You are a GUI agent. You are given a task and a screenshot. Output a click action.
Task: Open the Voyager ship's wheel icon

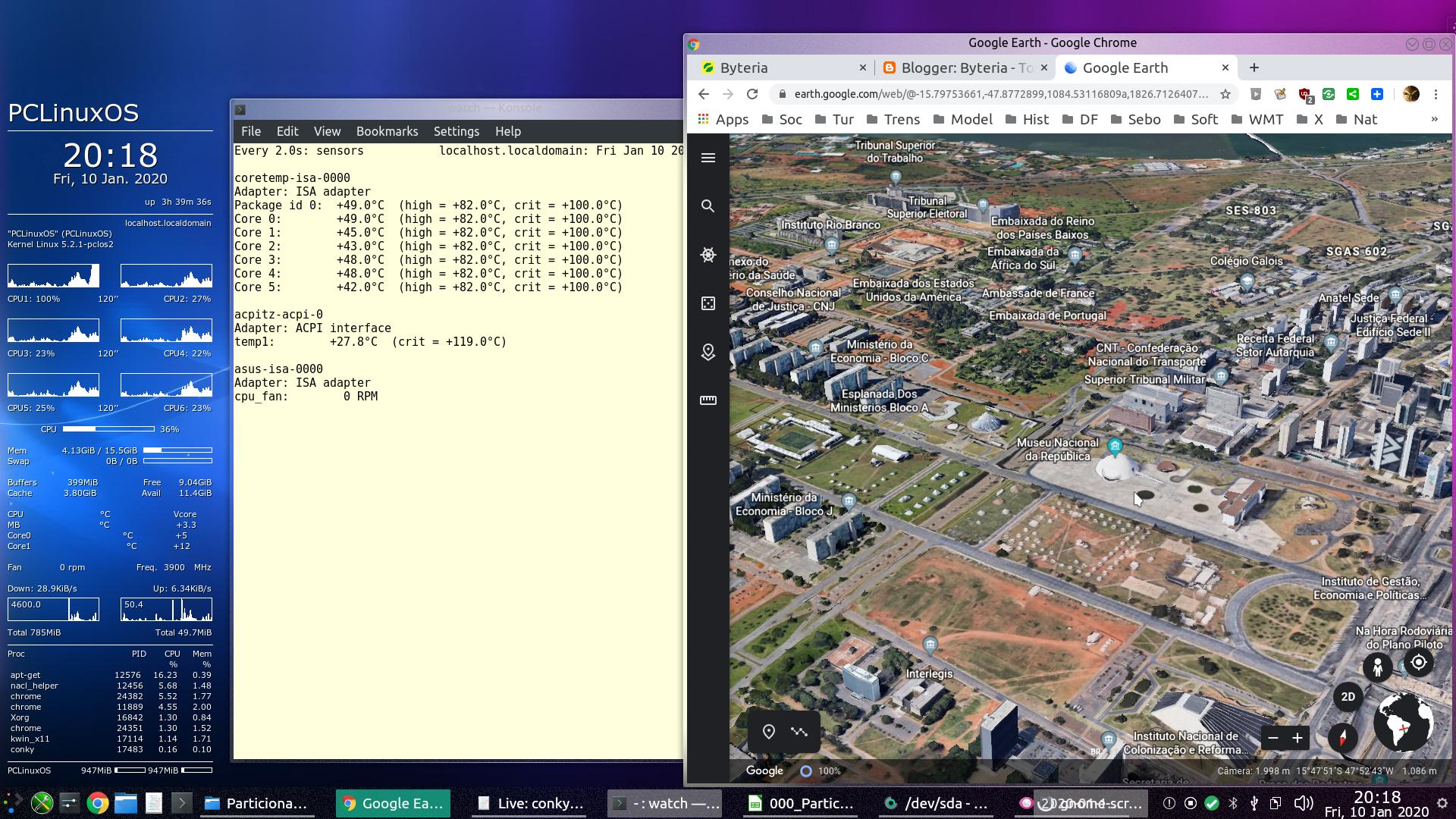coord(708,255)
